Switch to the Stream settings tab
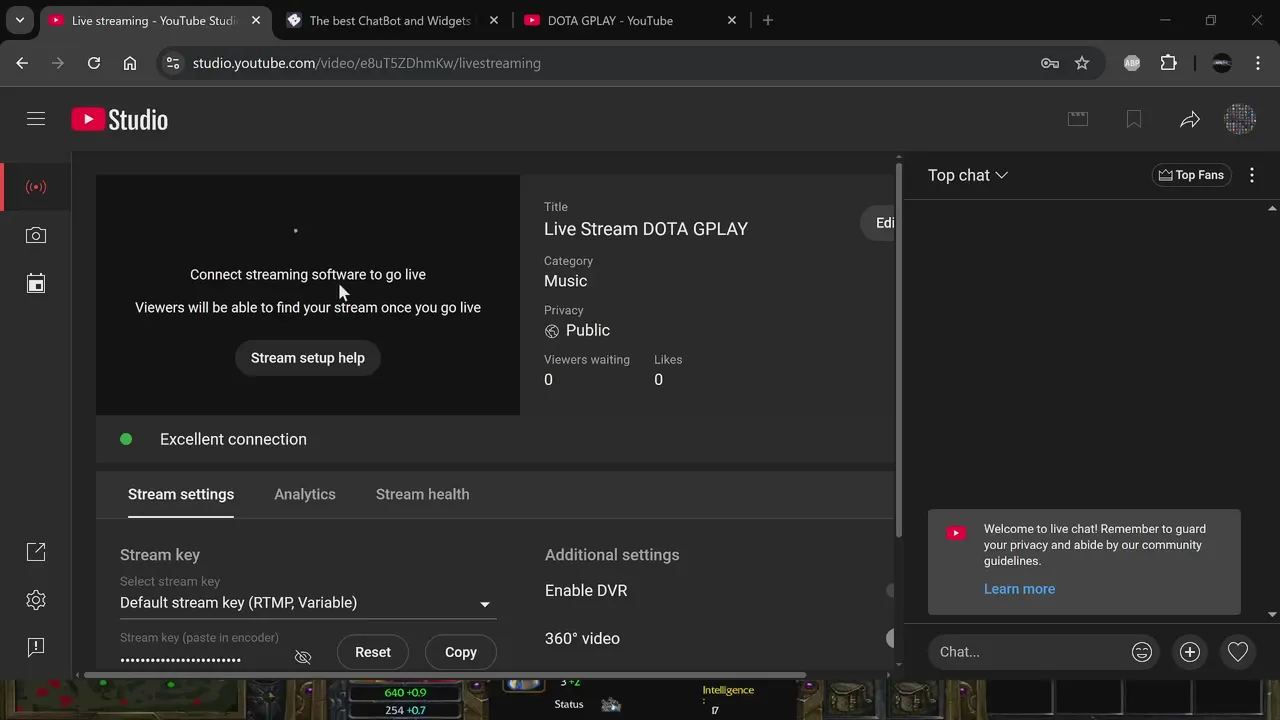Viewport: 1280px width, 720px height. coord(181,494)
